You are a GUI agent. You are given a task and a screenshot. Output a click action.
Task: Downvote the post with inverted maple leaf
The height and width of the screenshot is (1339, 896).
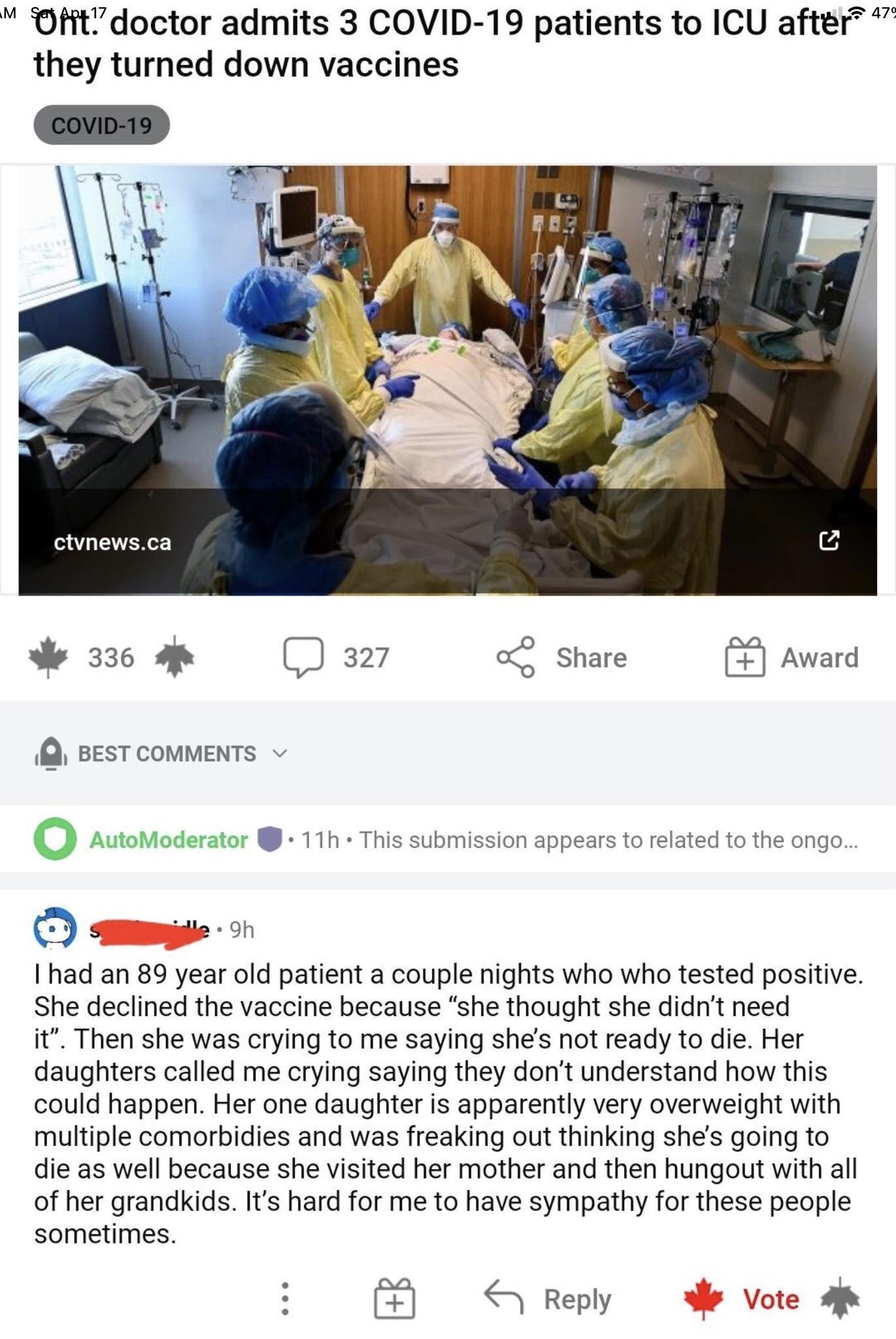pyautogui.click(x=174, y=657)
